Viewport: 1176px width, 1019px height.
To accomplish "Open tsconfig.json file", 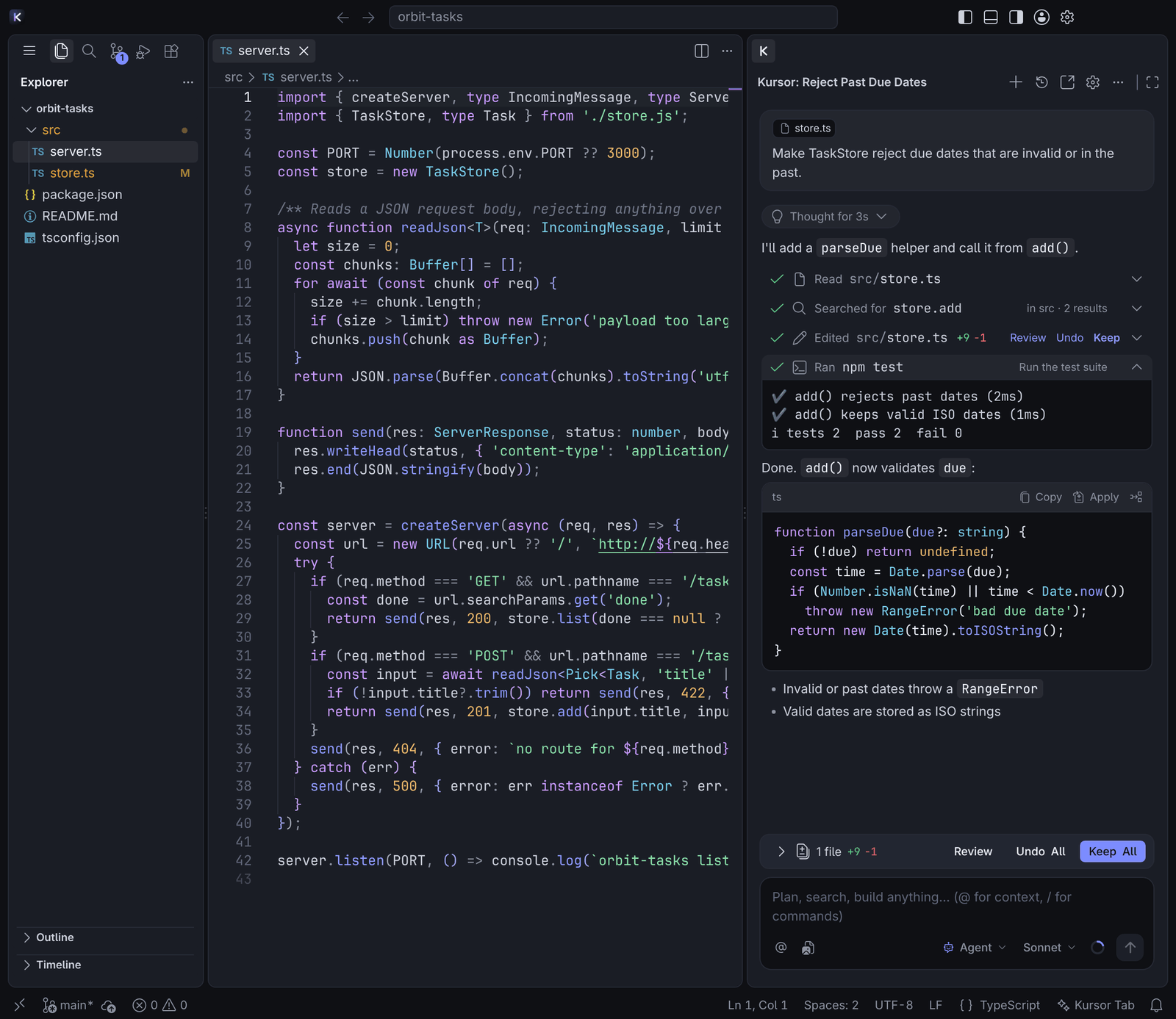I will click(x=106, y=237).
